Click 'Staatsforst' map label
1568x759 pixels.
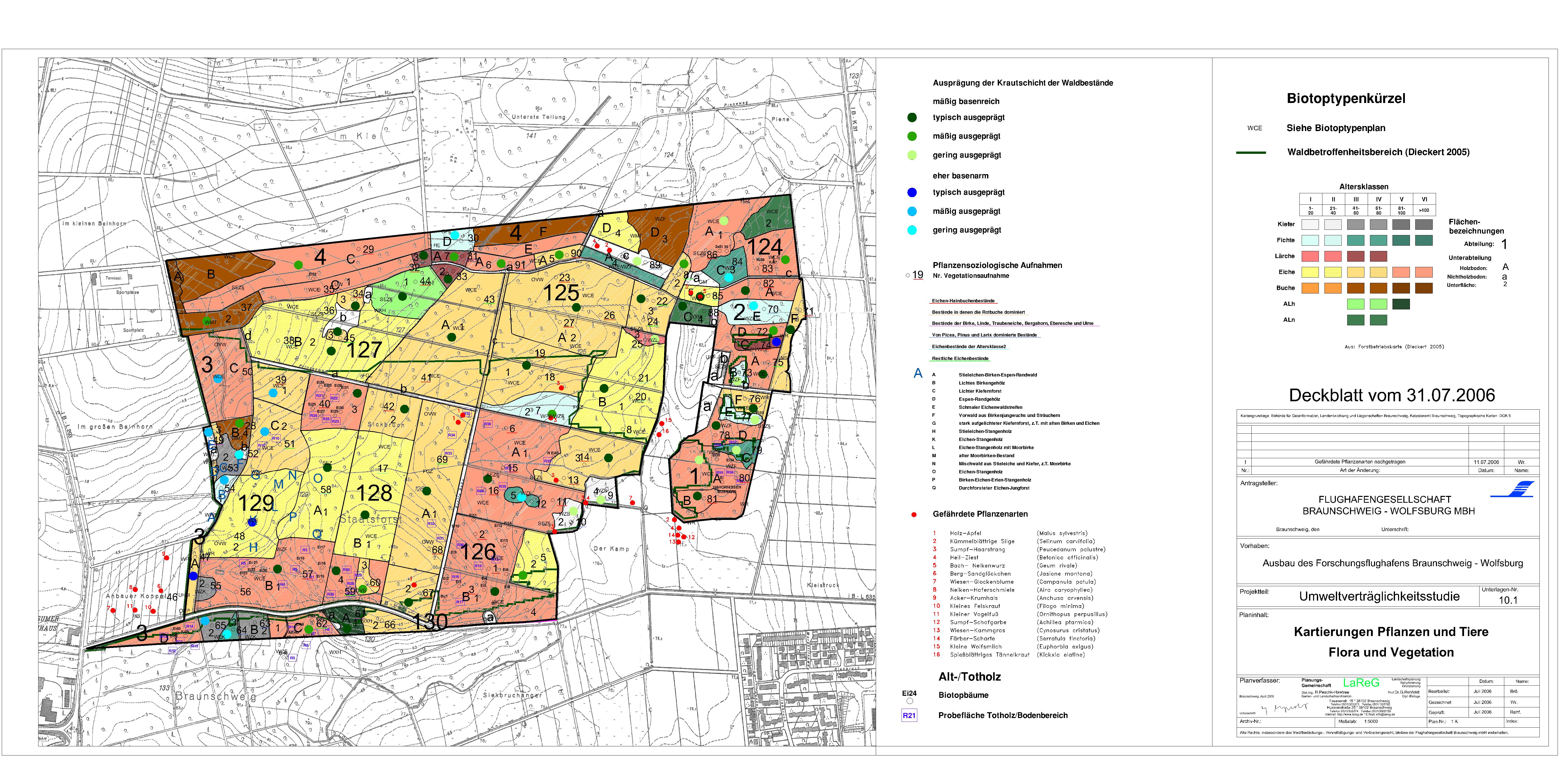tap(371, 520)
